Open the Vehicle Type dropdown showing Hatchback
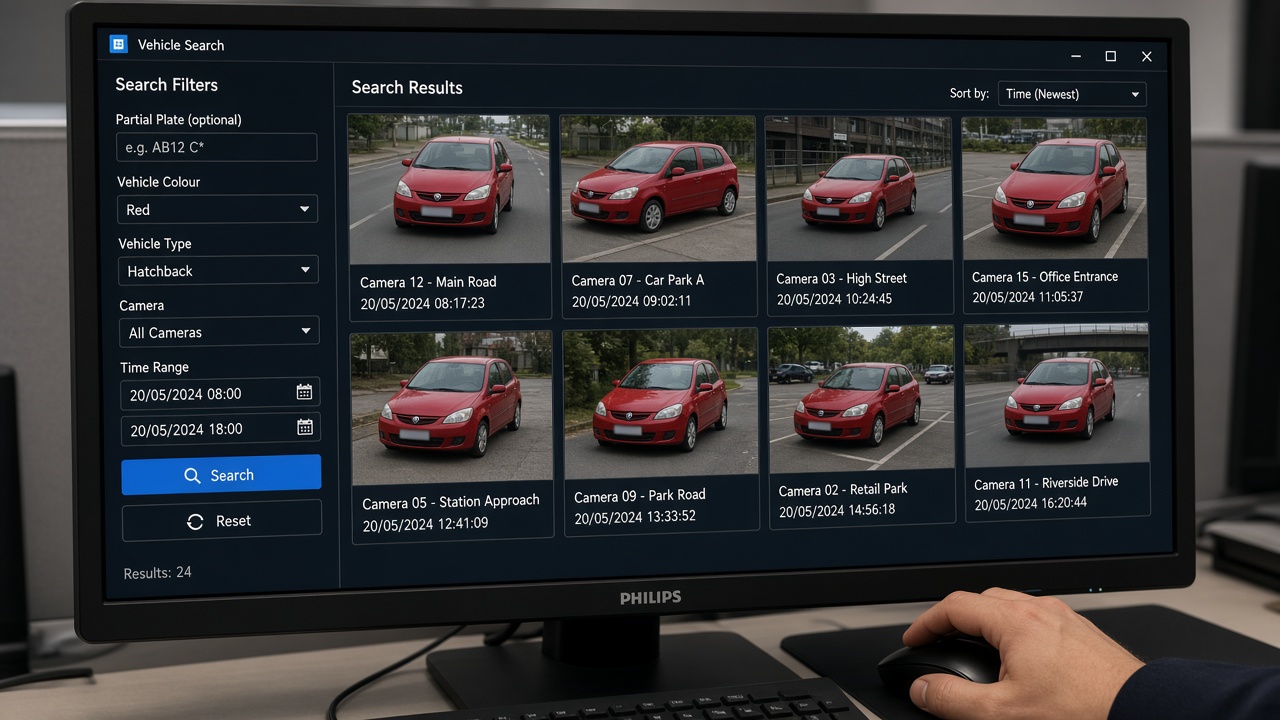Viewport: 1280px width, 720px height. (218, 270)
